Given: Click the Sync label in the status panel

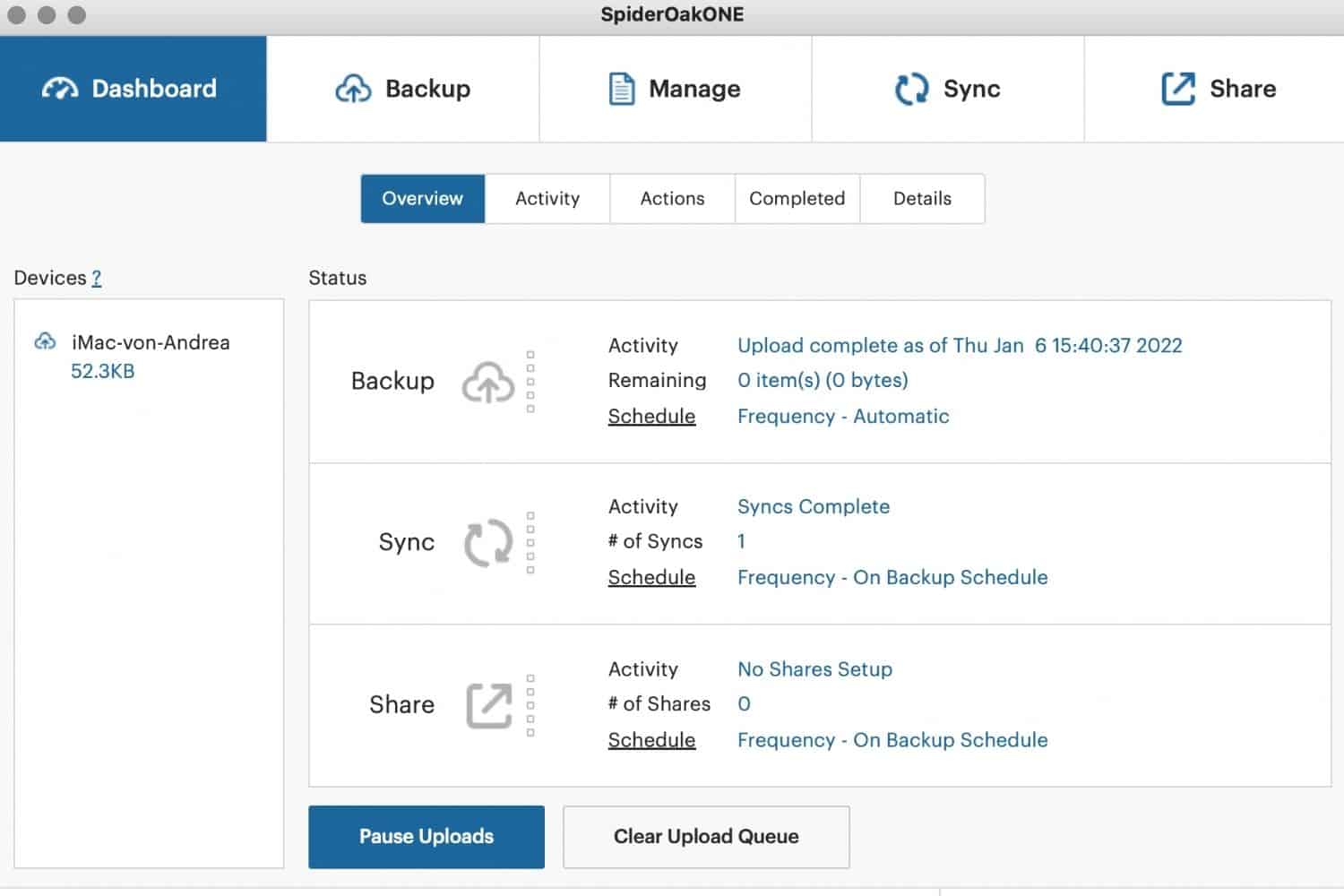Looking at the screenshot, I should click(406, 542).
